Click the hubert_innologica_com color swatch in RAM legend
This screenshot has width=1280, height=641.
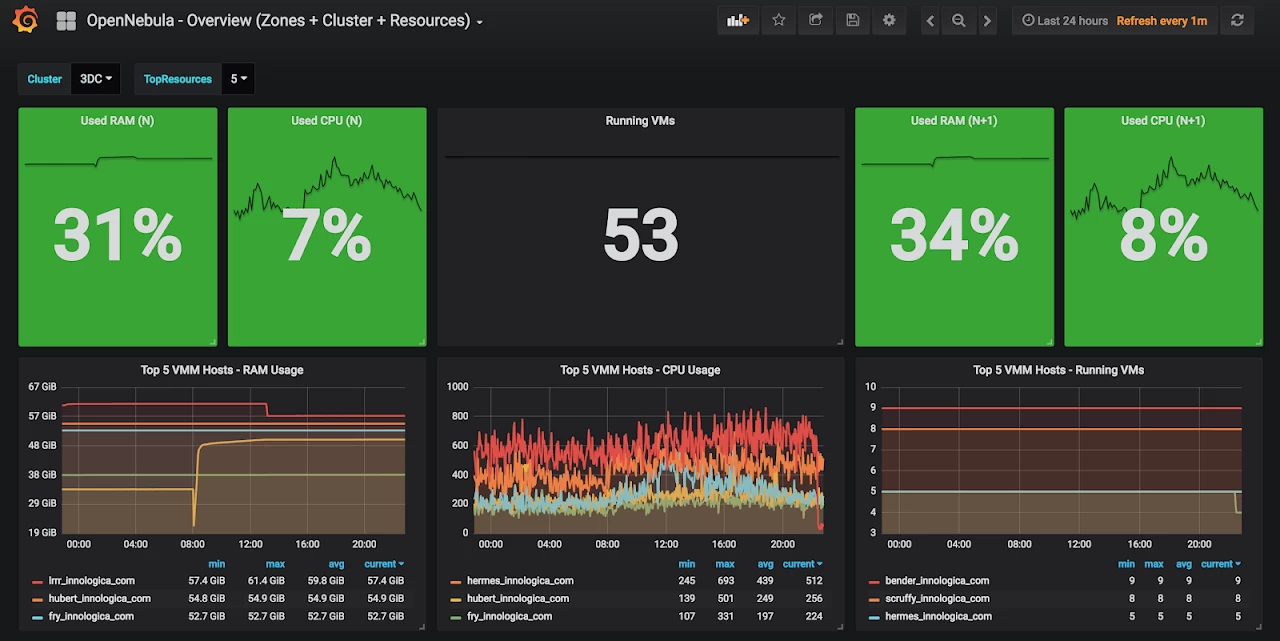(x=37, y=599)
